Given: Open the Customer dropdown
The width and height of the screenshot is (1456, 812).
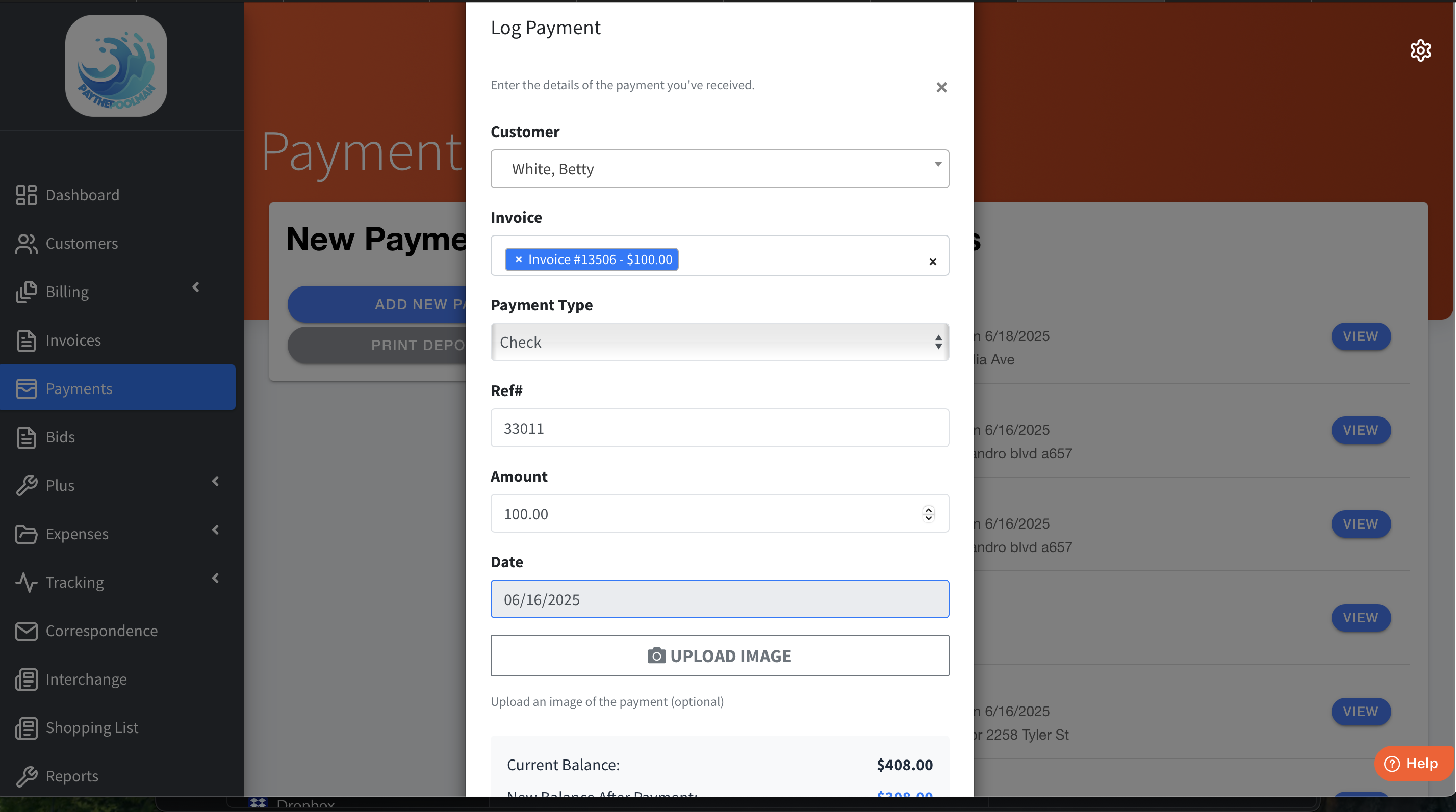Looking at the screenshot, I should pos(719,169).
